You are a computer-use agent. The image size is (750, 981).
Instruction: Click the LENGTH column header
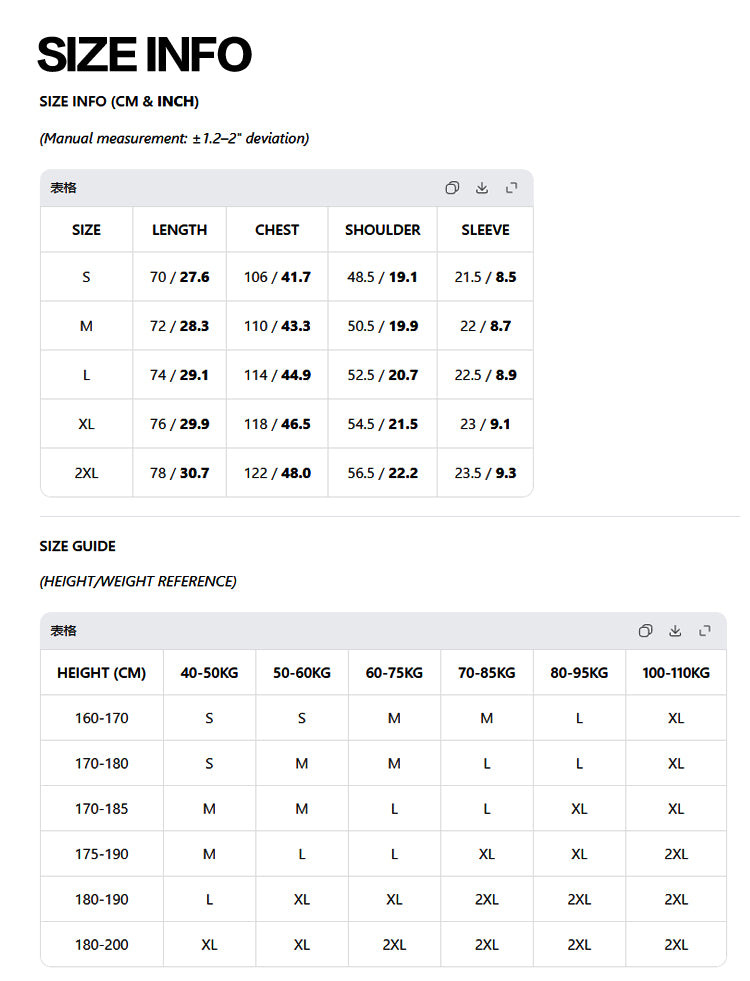point(180,230)
